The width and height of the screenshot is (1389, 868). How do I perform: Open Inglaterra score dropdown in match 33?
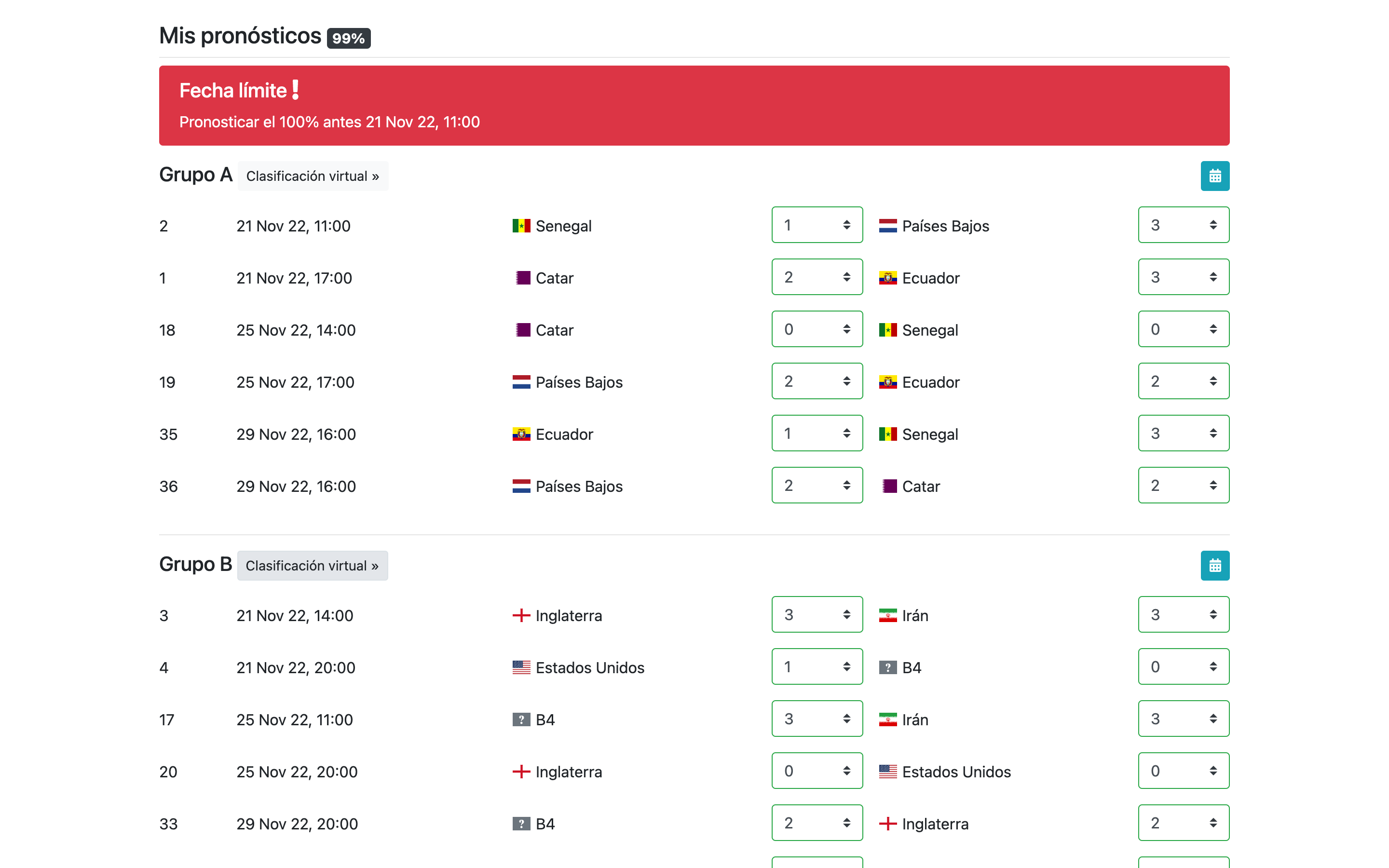(1184, 823)
